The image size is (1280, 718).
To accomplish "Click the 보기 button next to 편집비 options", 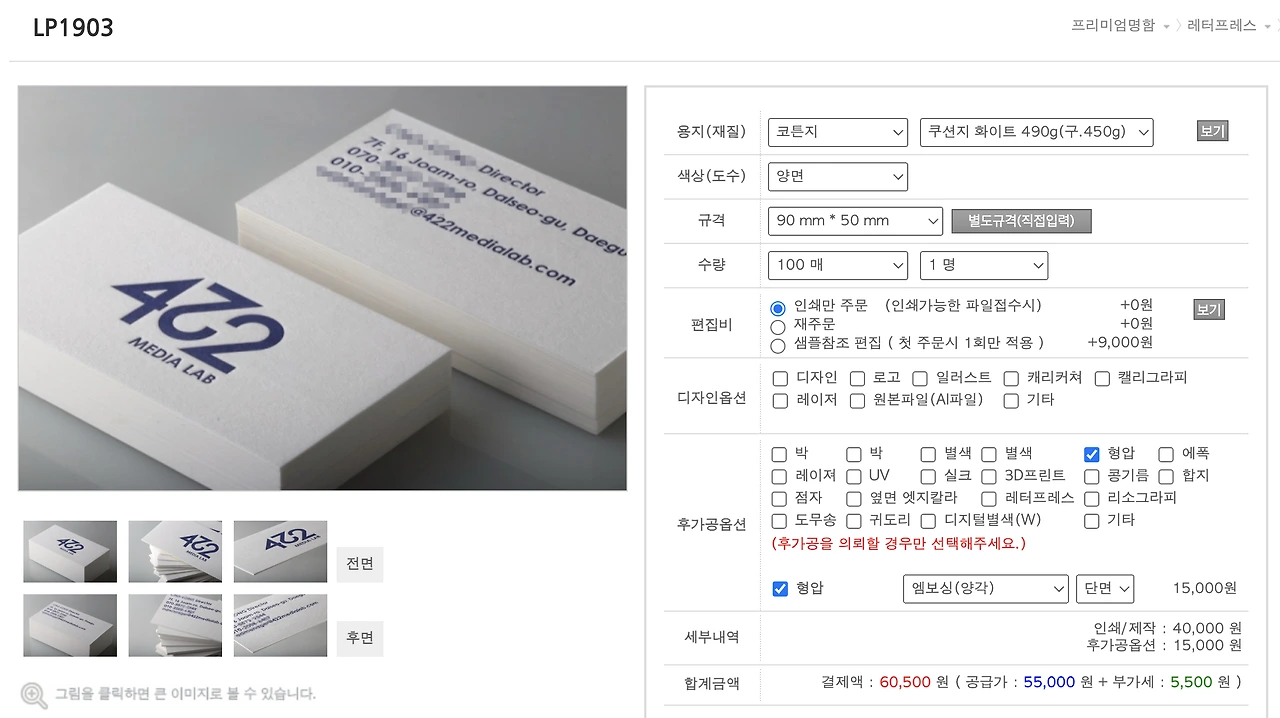I will coord(1209,310).
